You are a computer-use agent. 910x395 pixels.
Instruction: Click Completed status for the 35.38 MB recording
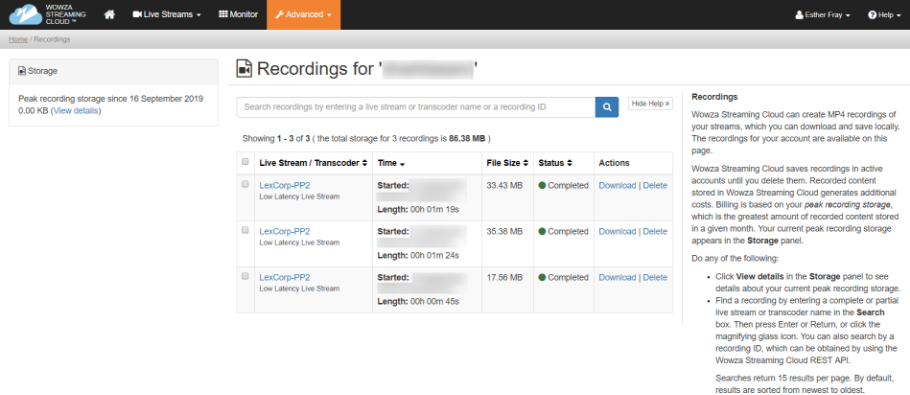click(x=563, y=231)
